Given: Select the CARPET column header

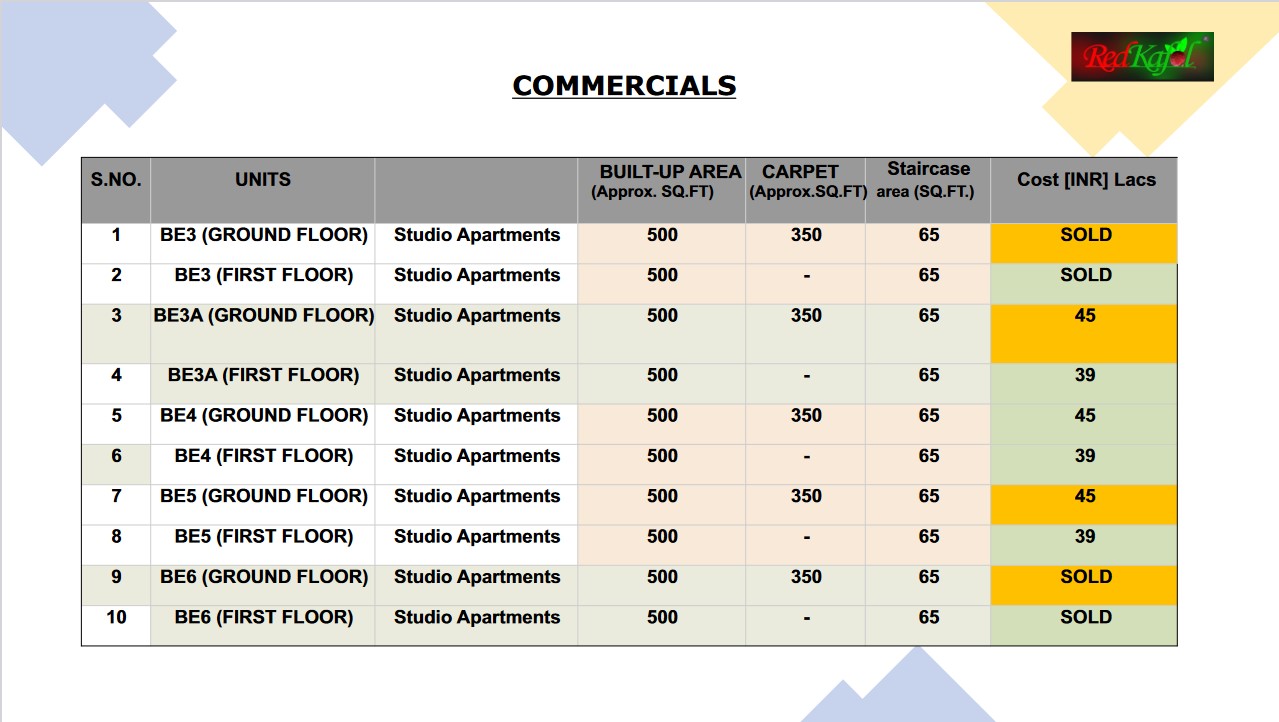Looking at the screenshot, I should point(806,180).
